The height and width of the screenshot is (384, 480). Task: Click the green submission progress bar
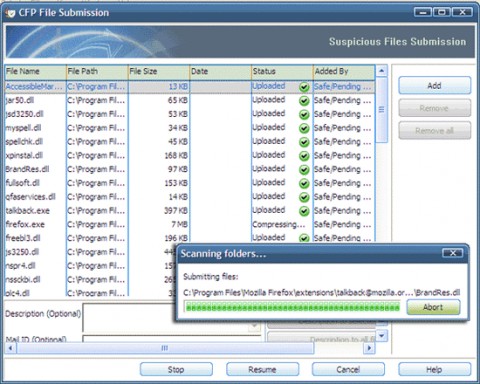(293, 307)
